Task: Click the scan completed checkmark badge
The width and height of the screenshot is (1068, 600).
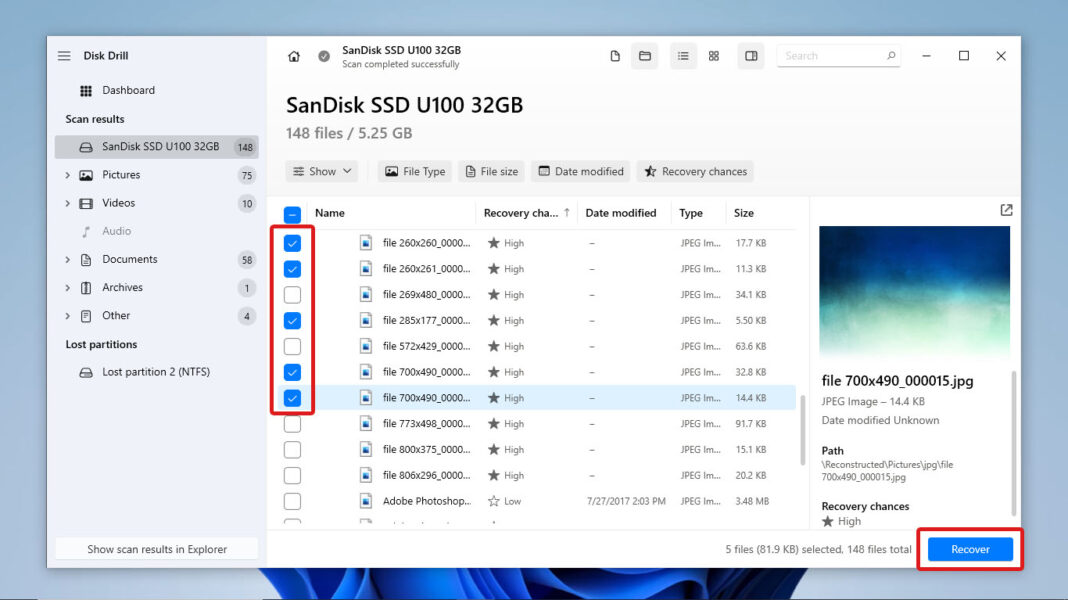Action: (323, 56)
